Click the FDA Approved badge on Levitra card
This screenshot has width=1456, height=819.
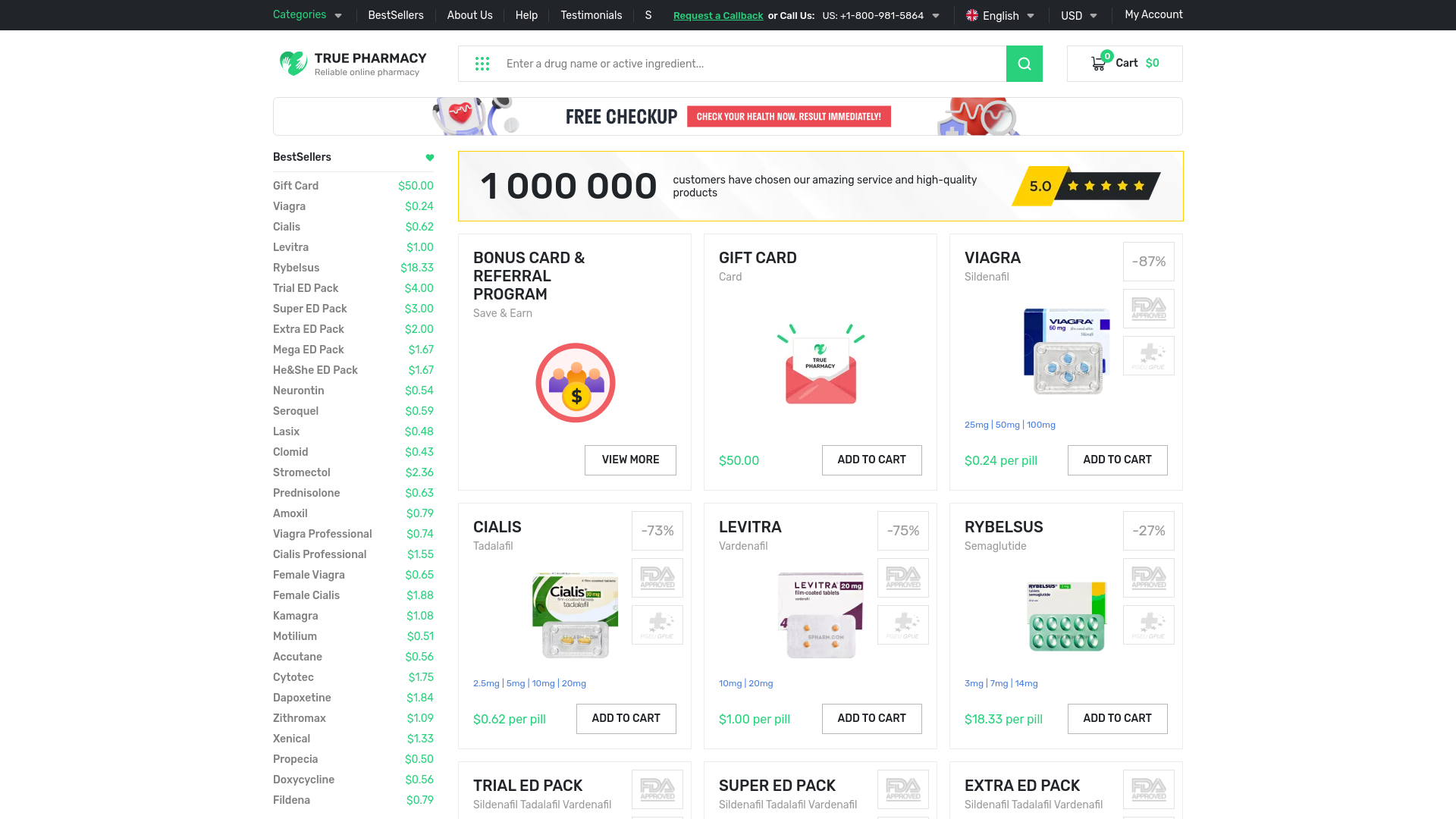(903, 578)
